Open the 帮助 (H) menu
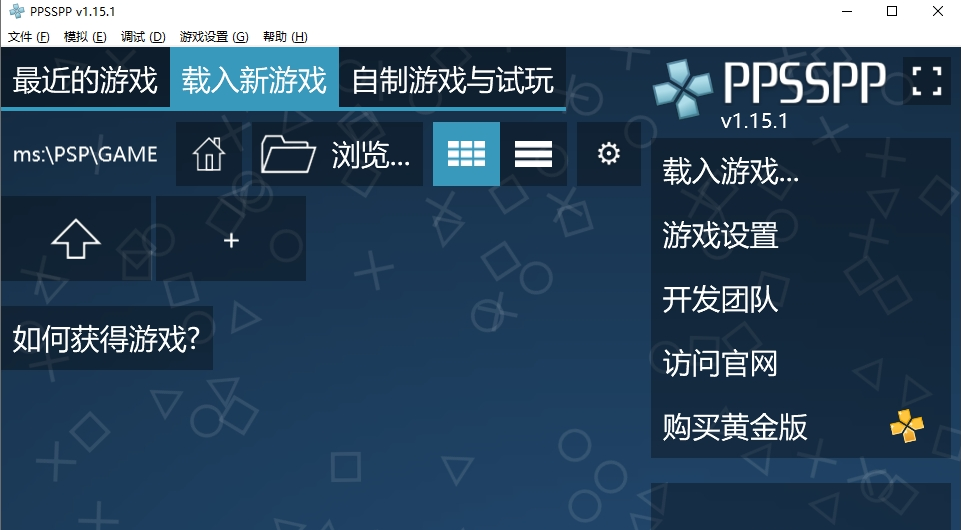961x530 pixels. pos(285,37)
